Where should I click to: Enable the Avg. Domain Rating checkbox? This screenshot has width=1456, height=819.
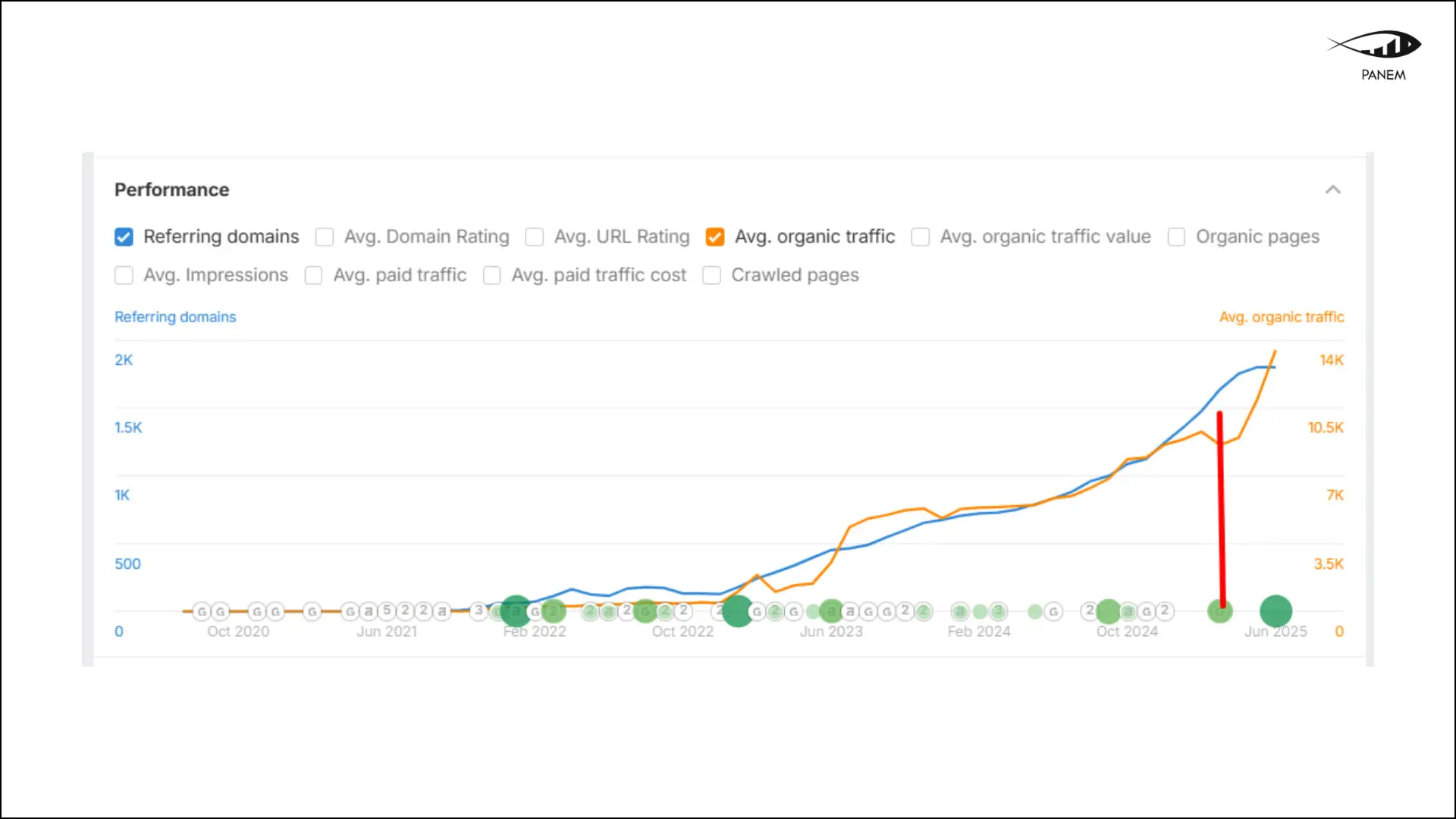point(325,237)
